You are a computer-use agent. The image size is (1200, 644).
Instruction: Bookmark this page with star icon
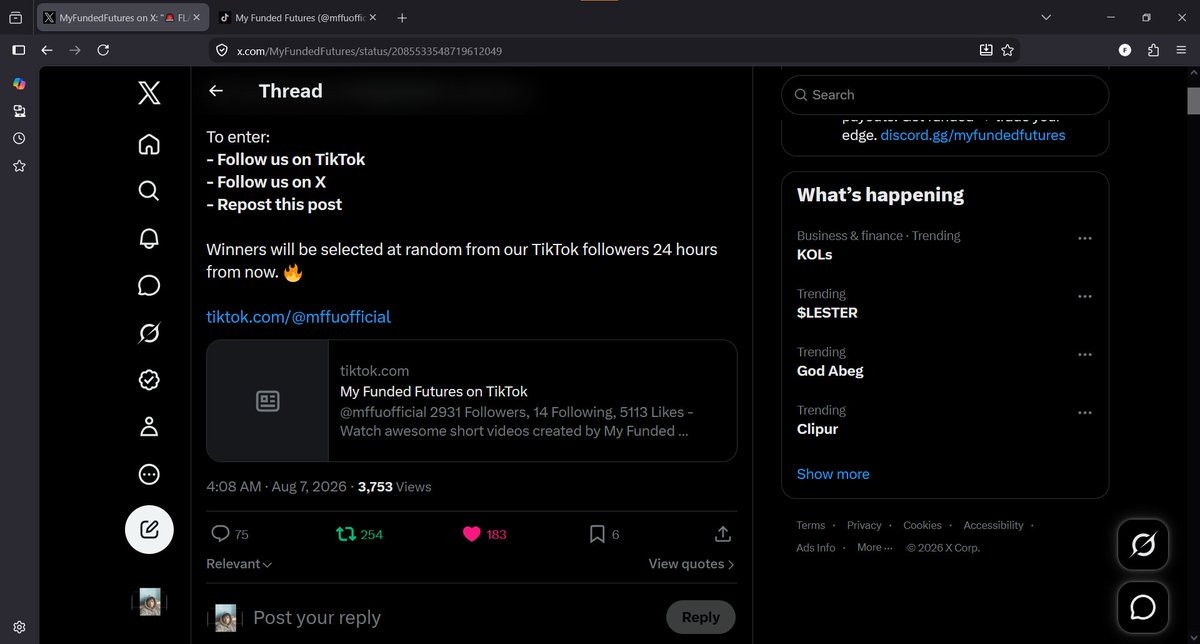(x=1007, y=50)
